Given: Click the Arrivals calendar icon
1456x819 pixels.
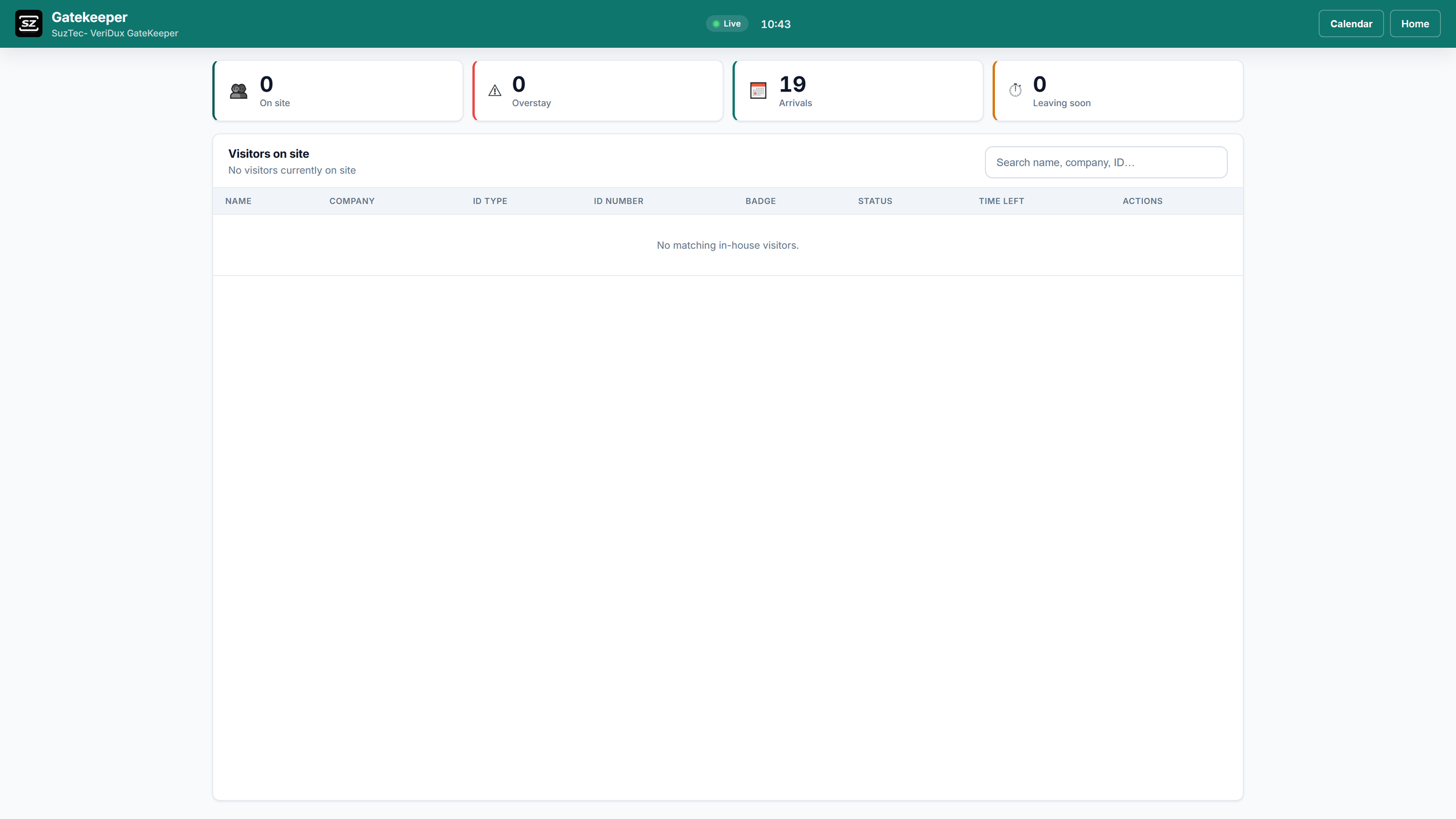Looking at the screenshot, I should click(x=758, y=90).
